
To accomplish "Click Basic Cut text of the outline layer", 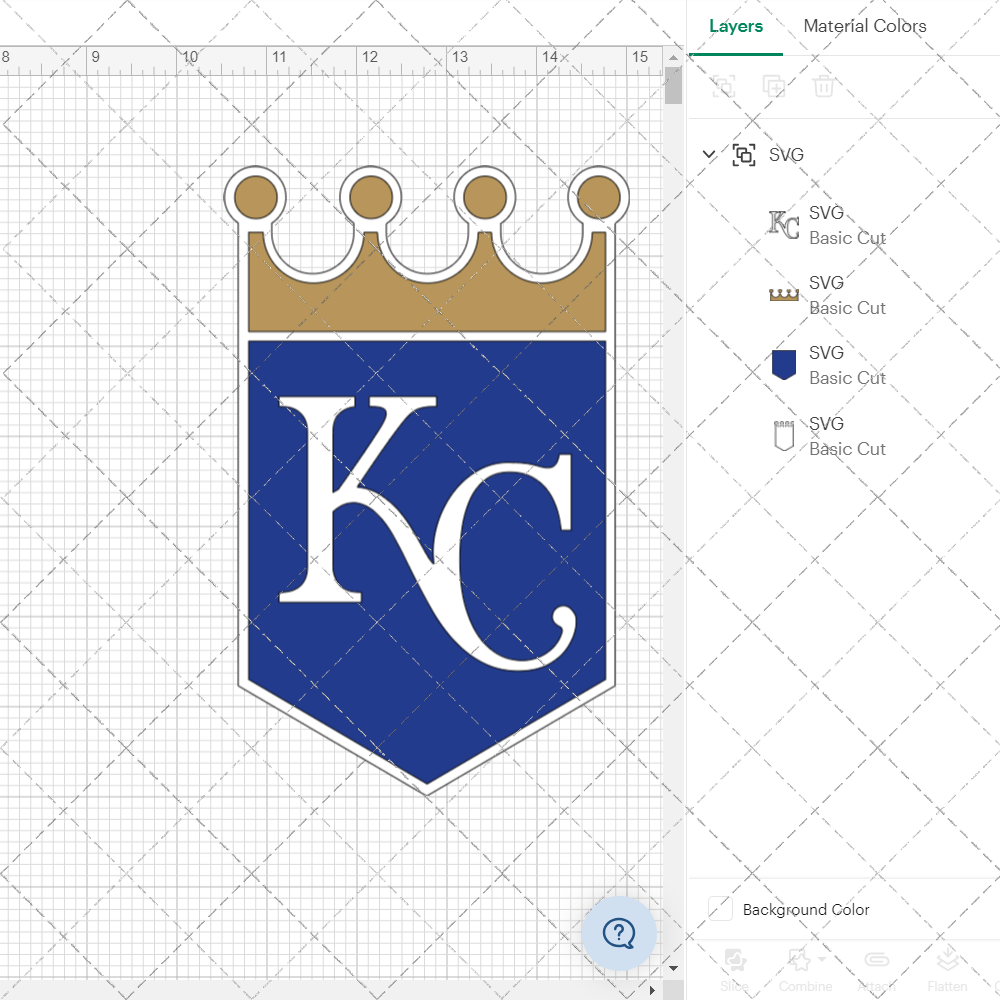I will (x=847, y=449).
